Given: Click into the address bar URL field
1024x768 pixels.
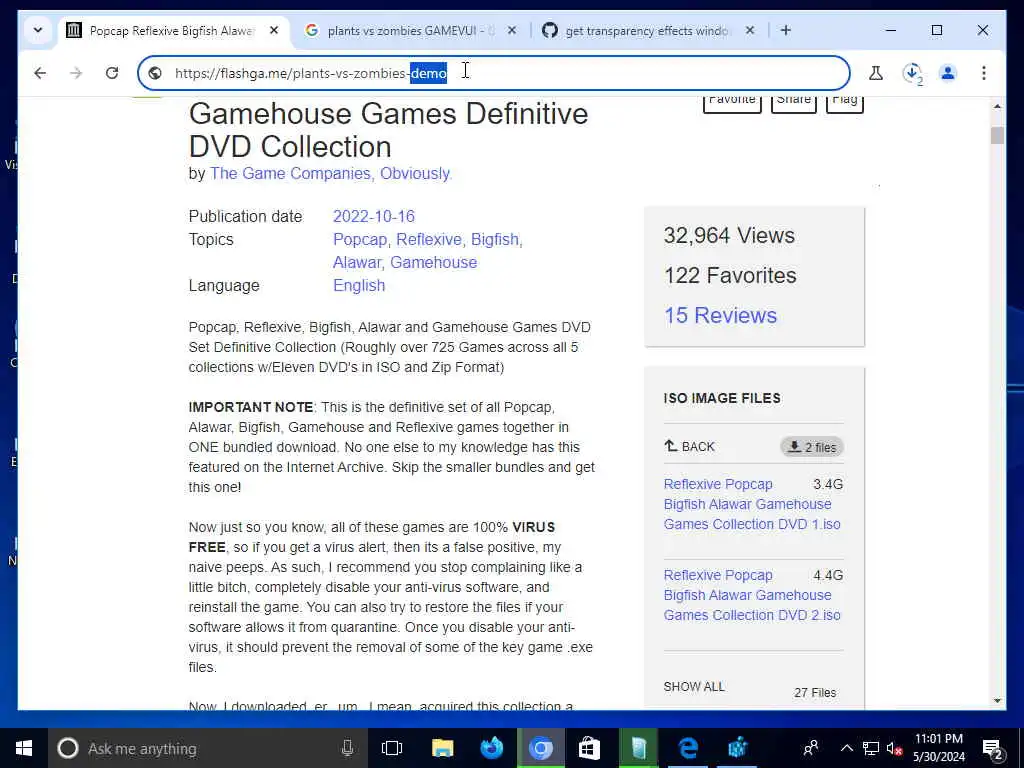Looking at the screenshot, I should pyautogui.click(x=493, y=73).
